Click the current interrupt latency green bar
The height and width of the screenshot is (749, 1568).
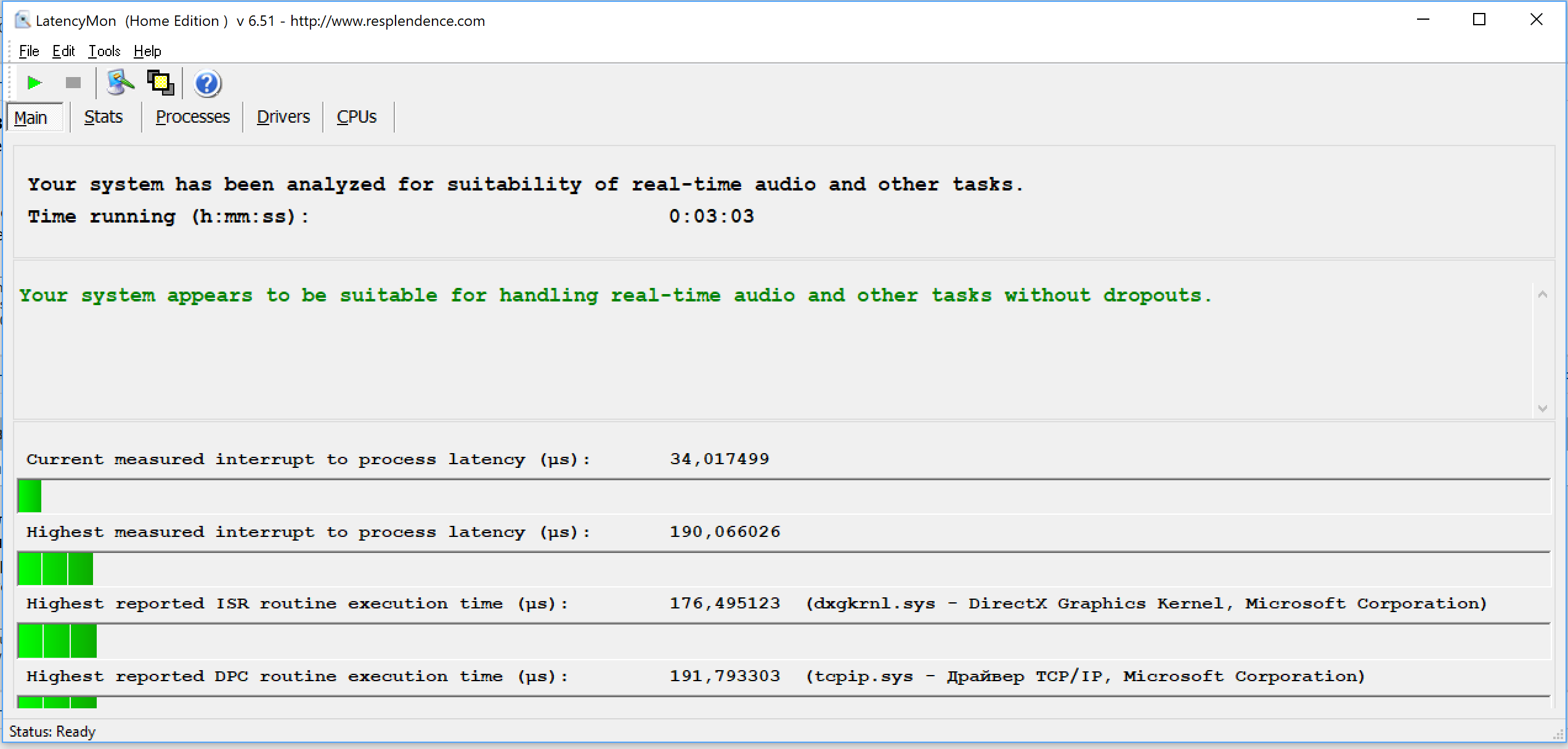click(x=30, y=496)
